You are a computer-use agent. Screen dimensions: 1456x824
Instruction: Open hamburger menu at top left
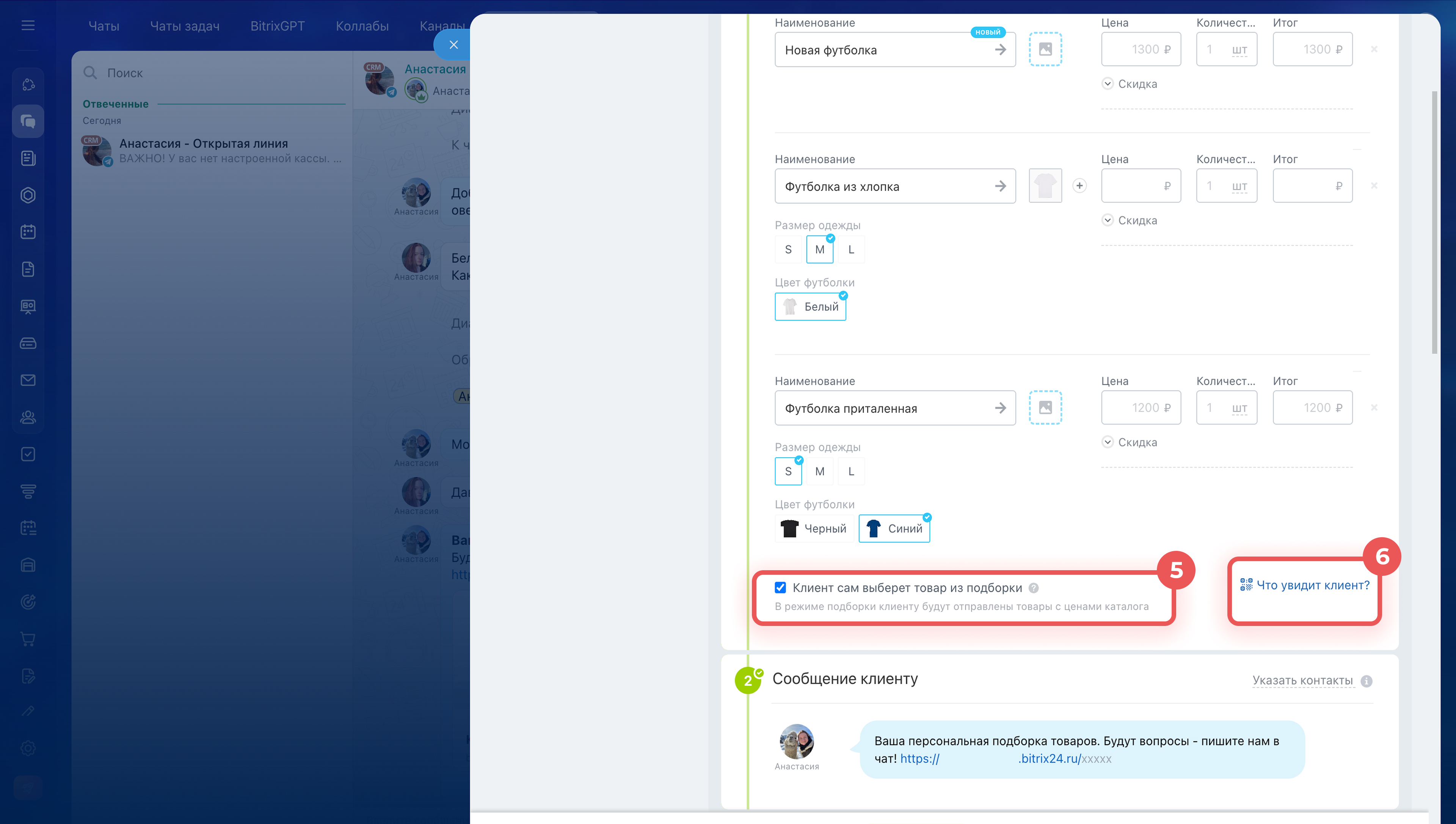[x=28, y=25]
